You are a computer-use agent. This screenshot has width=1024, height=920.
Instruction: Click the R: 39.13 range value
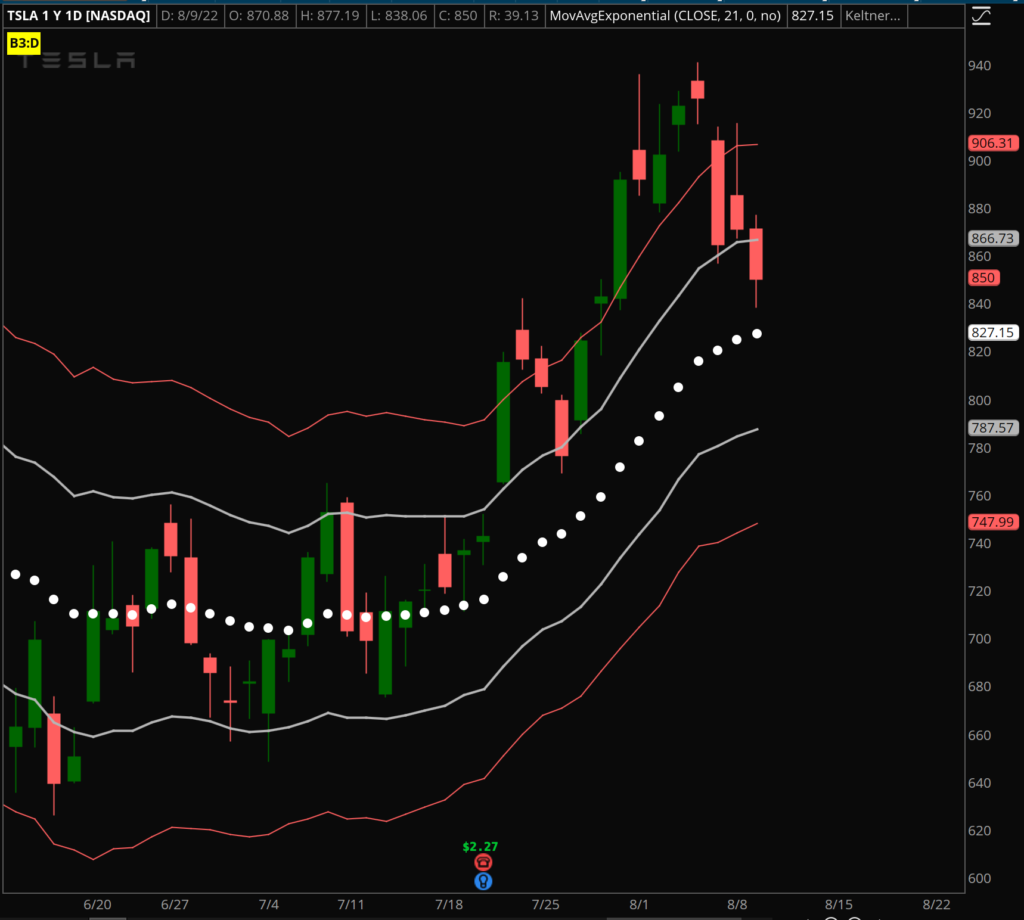[x=514, y=16]
